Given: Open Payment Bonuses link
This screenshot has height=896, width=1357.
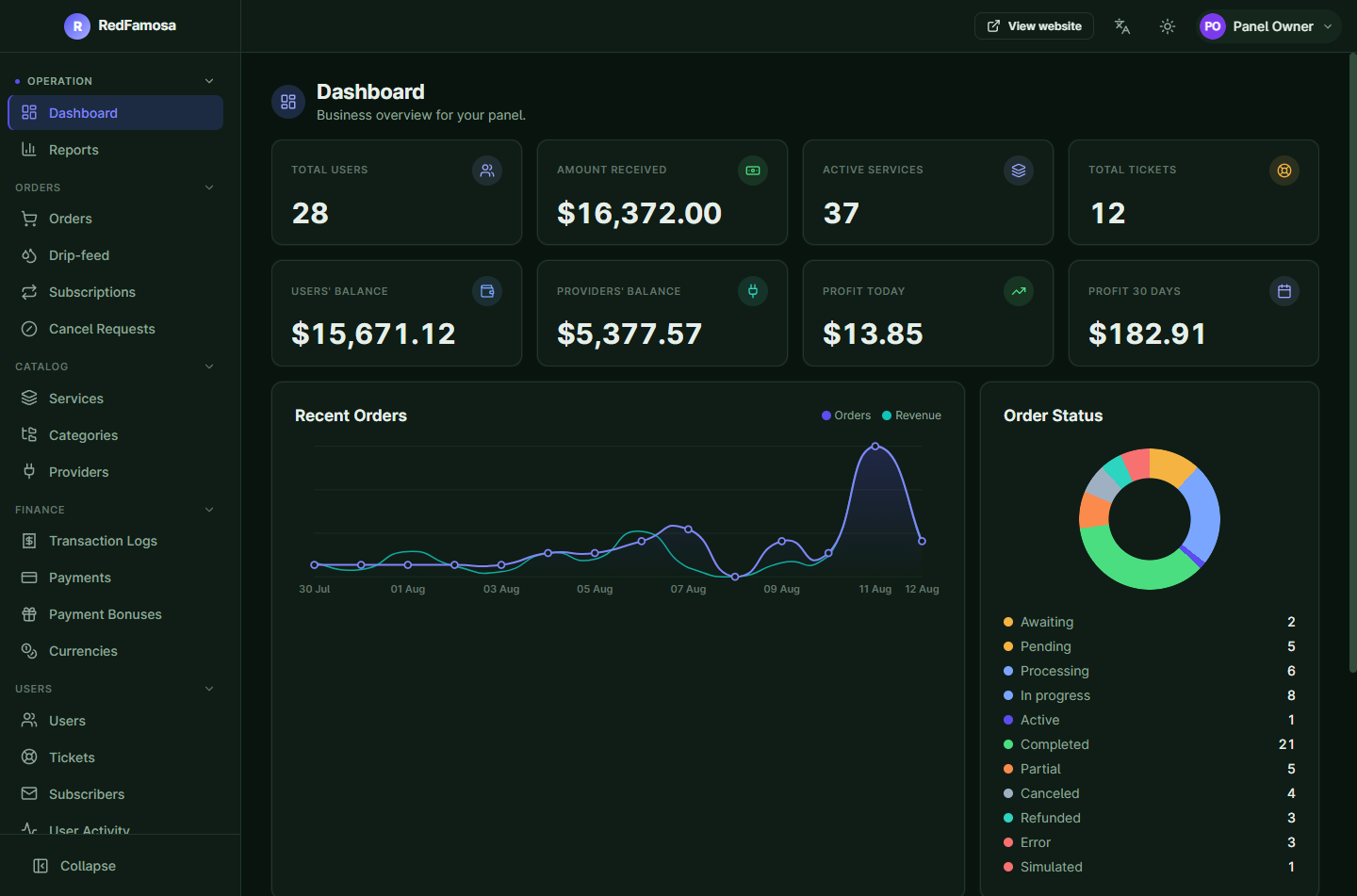Looking at the screenshot, I should click(115, 614).
